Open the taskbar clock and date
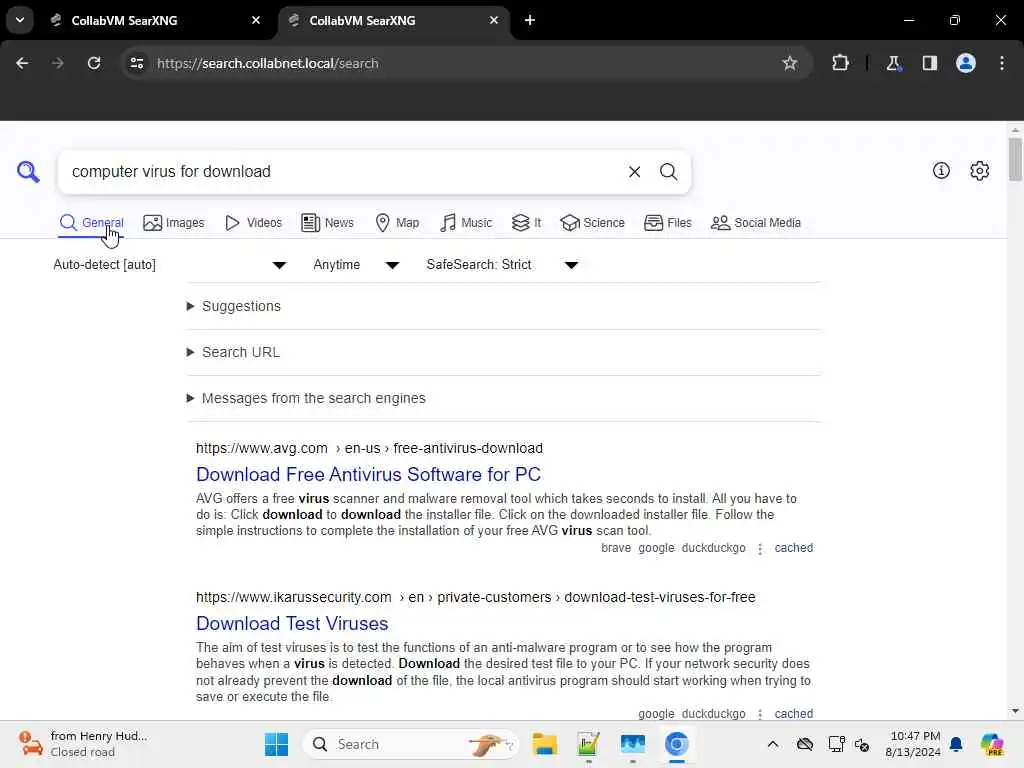 (912, 744)
